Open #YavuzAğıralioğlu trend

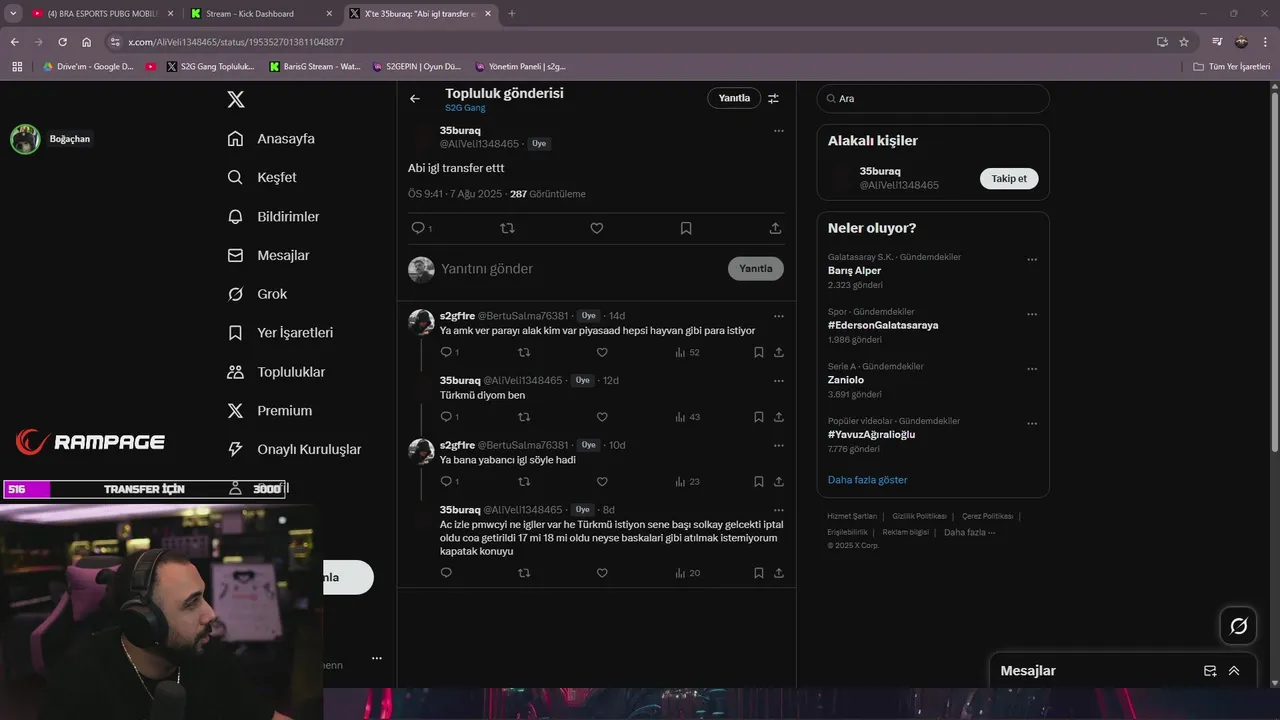coord(871,434)
